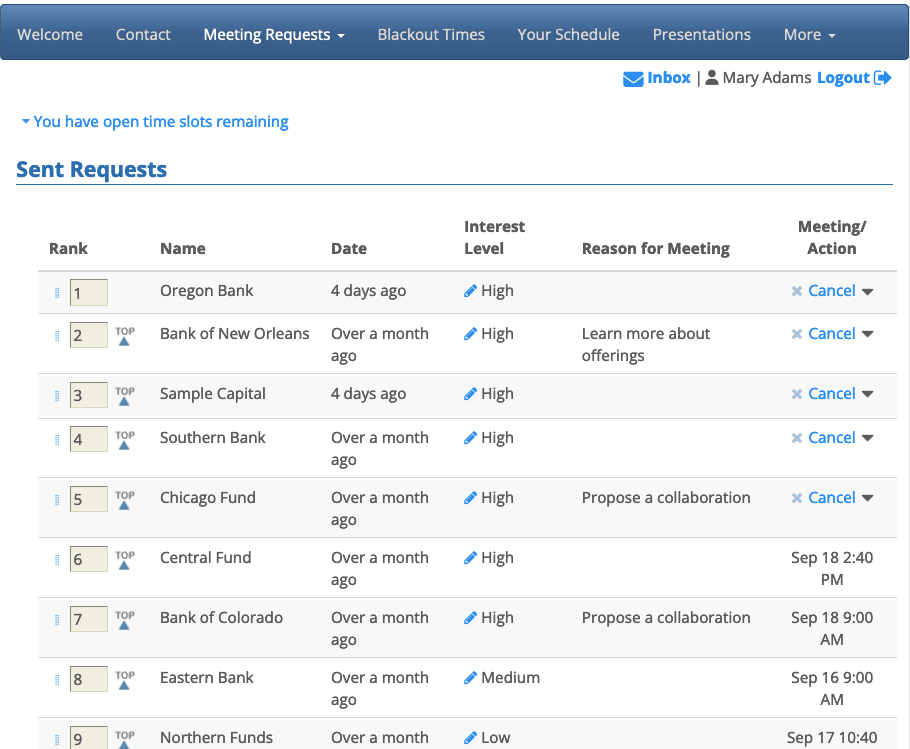Click drag handle for Sample Capital row

pyautogui.click(x=56, y=395)
